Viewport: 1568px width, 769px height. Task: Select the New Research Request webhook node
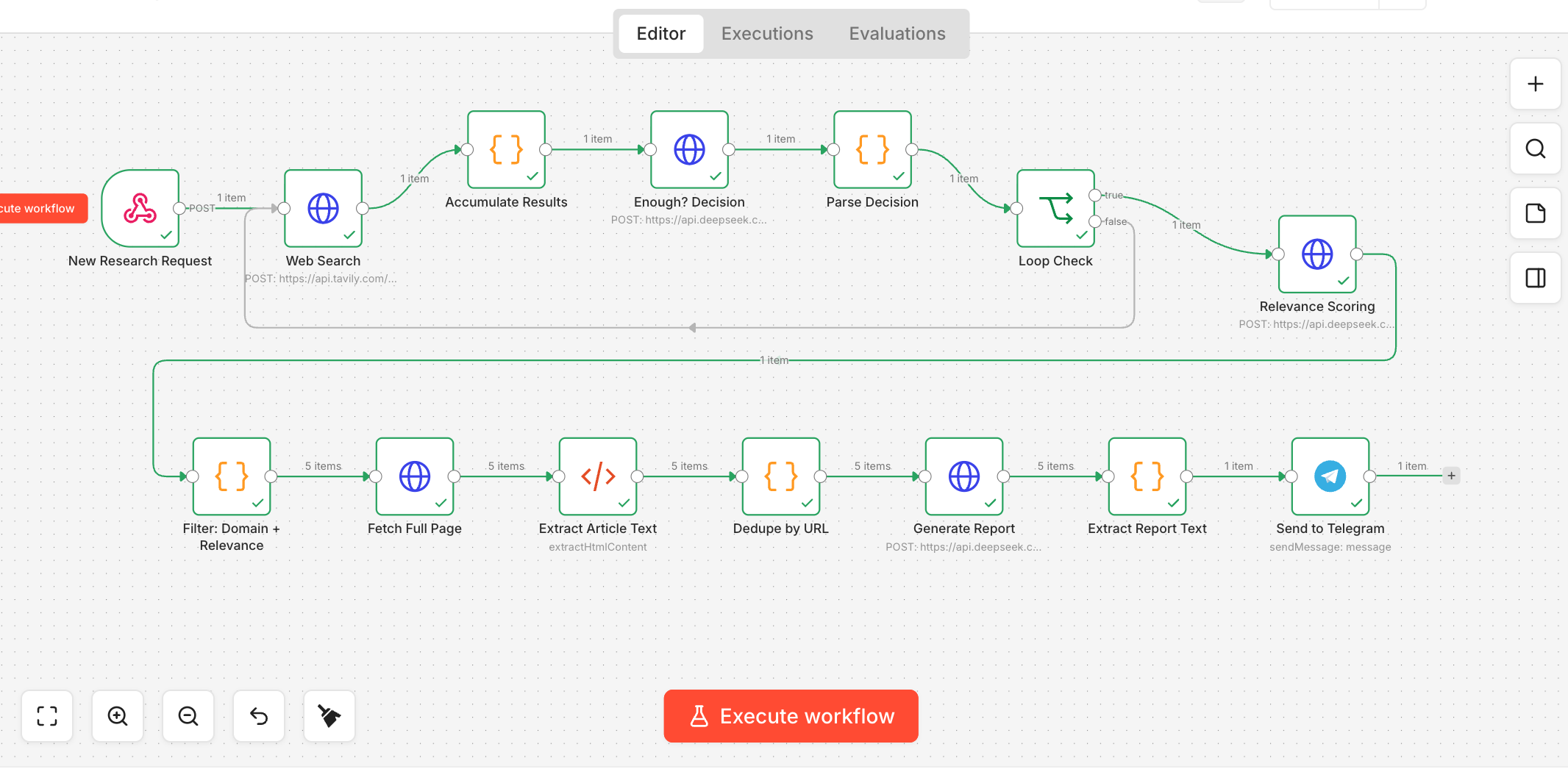[140, 208]
